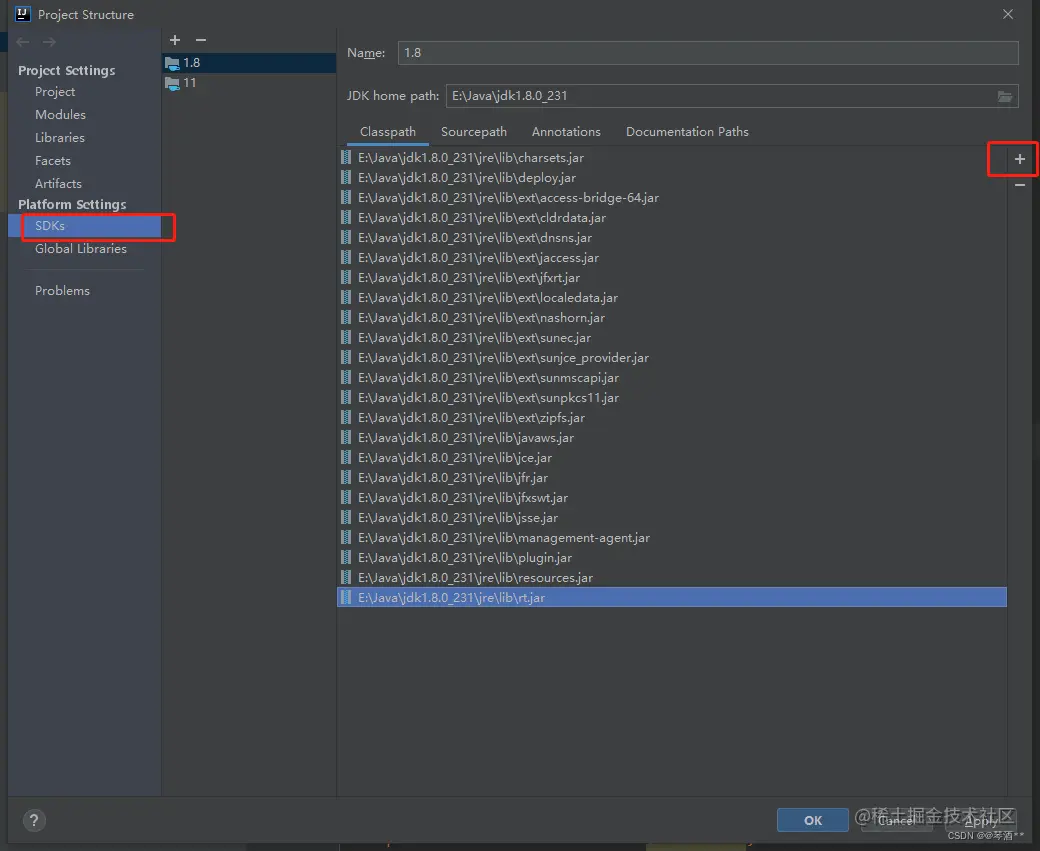Browse for JDK home path folder icon
The image size is (1040, 851).
click(1005, 96)
